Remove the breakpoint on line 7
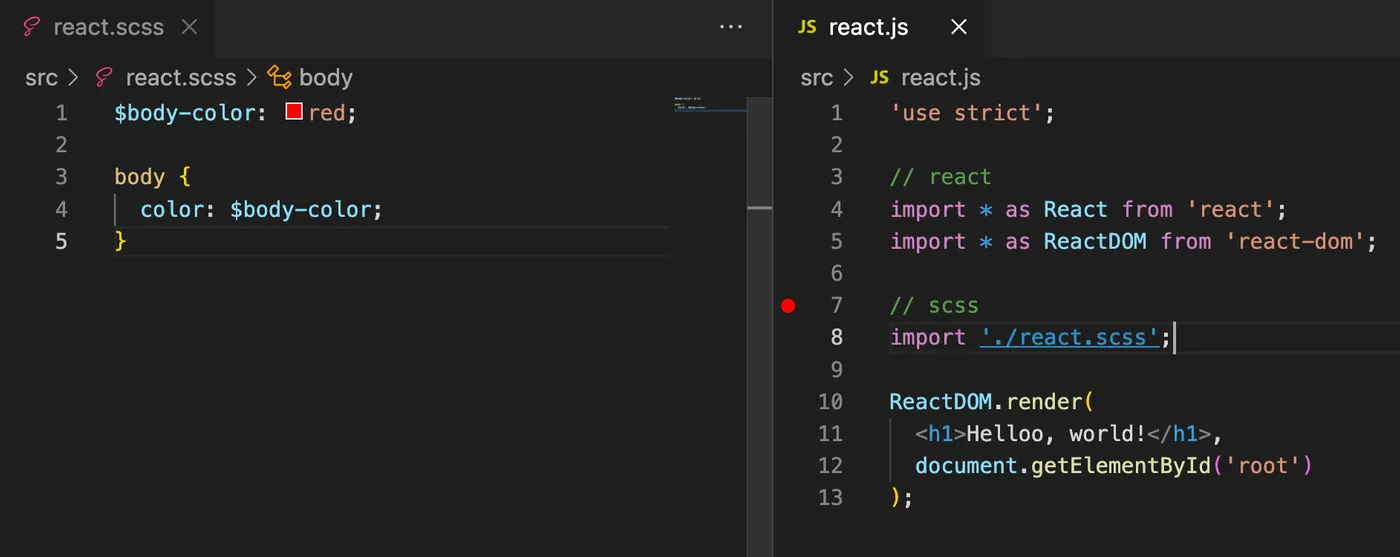This screenshot has height=557, width=1400. pyautogui.click(x=788, y=306)
